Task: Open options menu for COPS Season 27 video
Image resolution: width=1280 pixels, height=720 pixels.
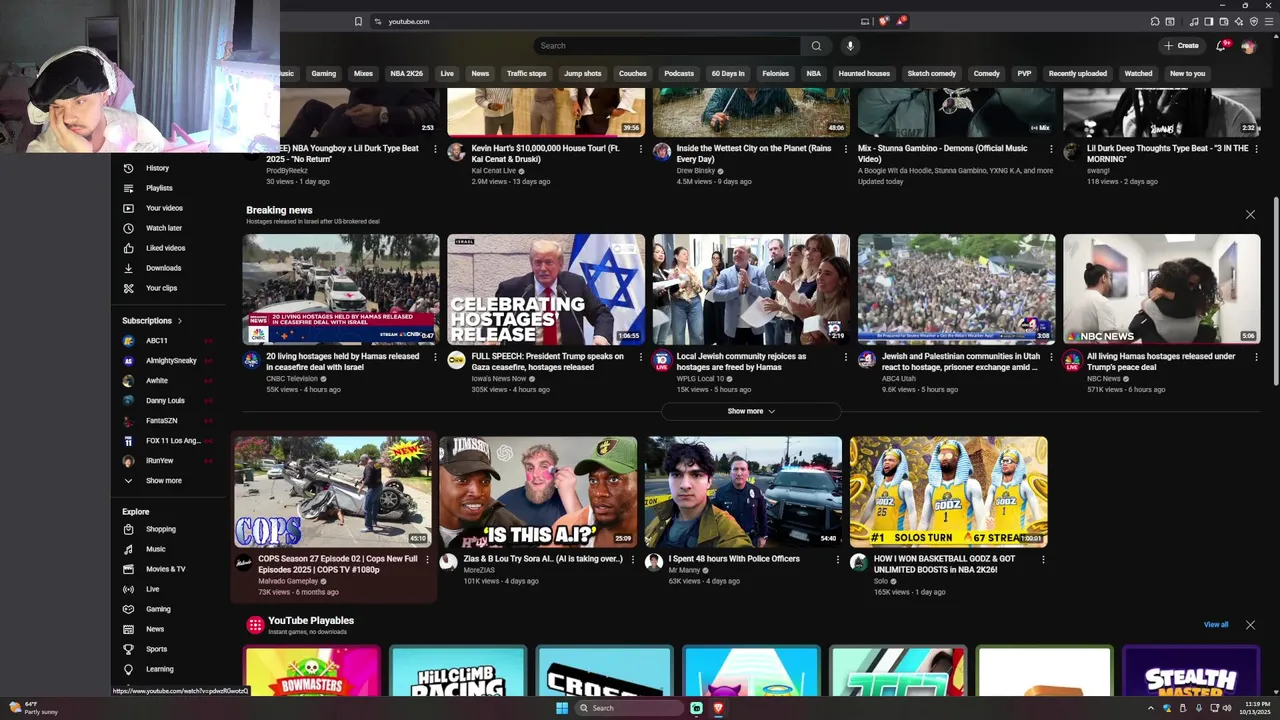Action: click(x=427, y=560)
